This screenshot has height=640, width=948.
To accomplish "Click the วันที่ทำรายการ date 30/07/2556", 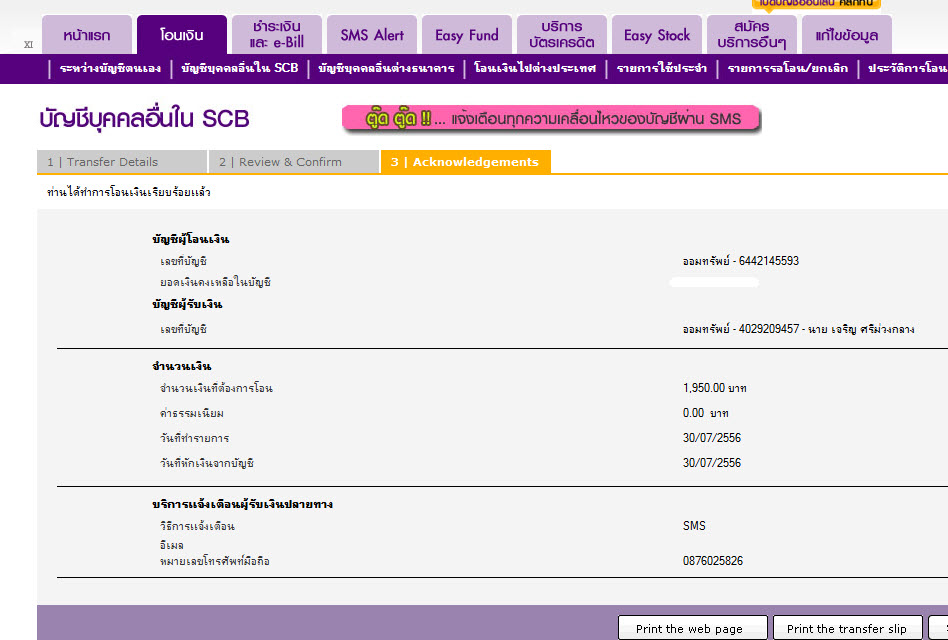I will pos(712,438).
